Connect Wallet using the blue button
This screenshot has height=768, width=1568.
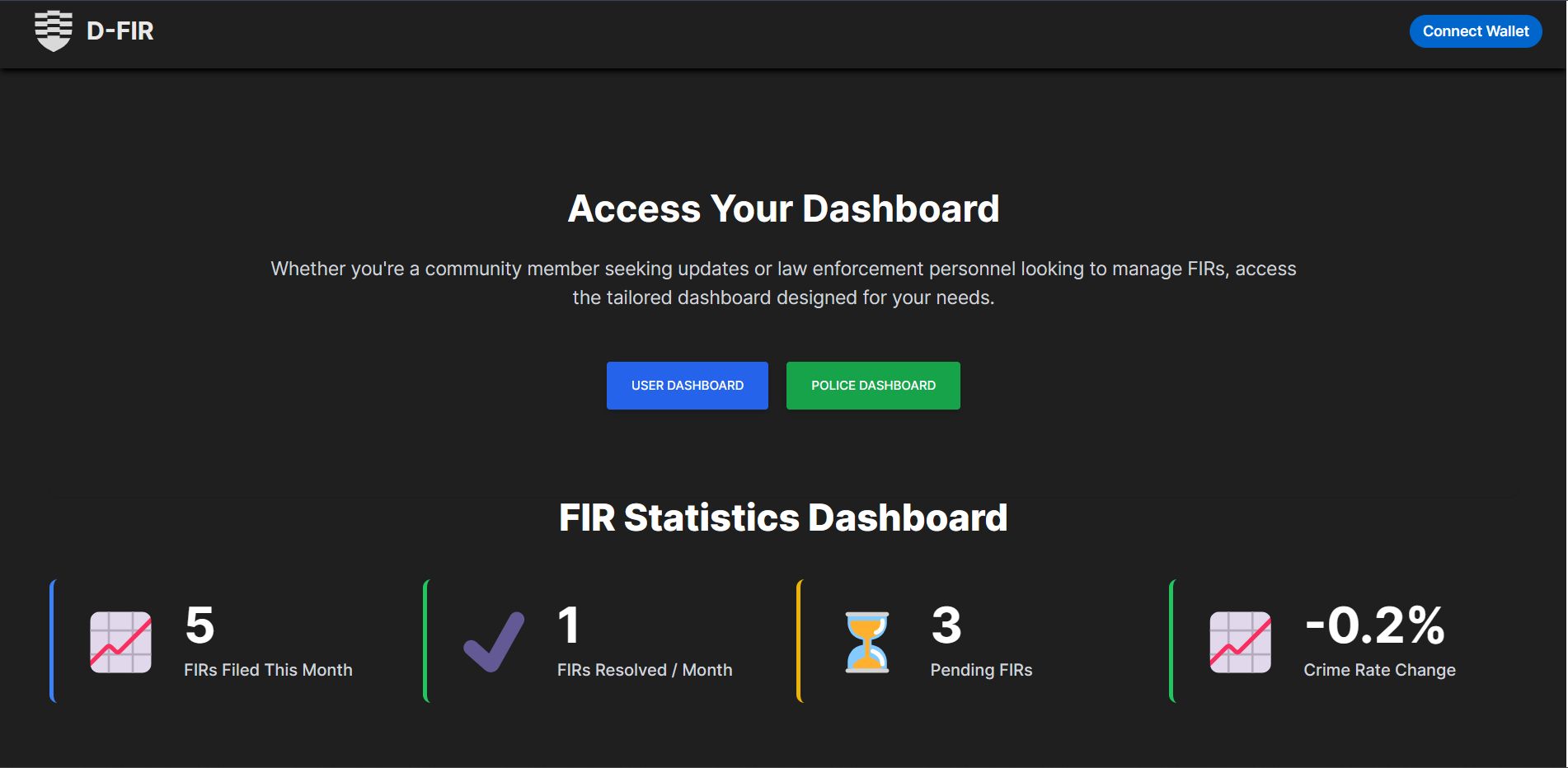pos(1476,31)
